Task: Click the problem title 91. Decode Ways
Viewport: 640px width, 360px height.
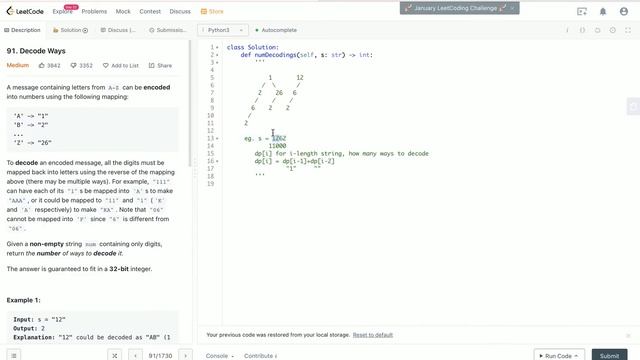Action: click(x=36, y=51)
